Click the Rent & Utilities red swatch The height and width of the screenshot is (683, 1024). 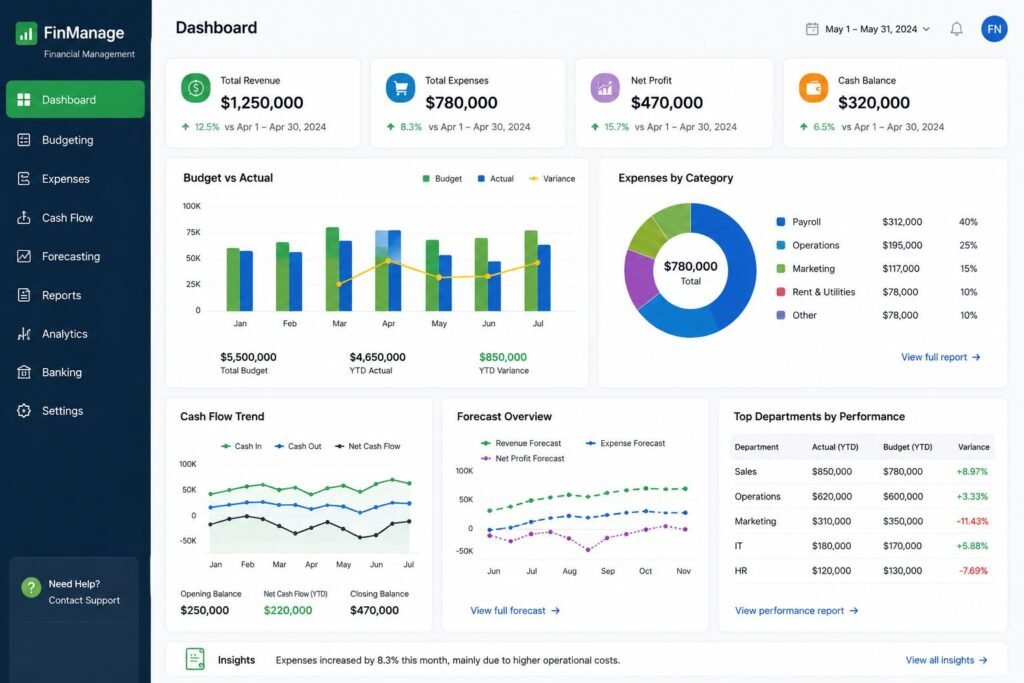click(780, 292)
